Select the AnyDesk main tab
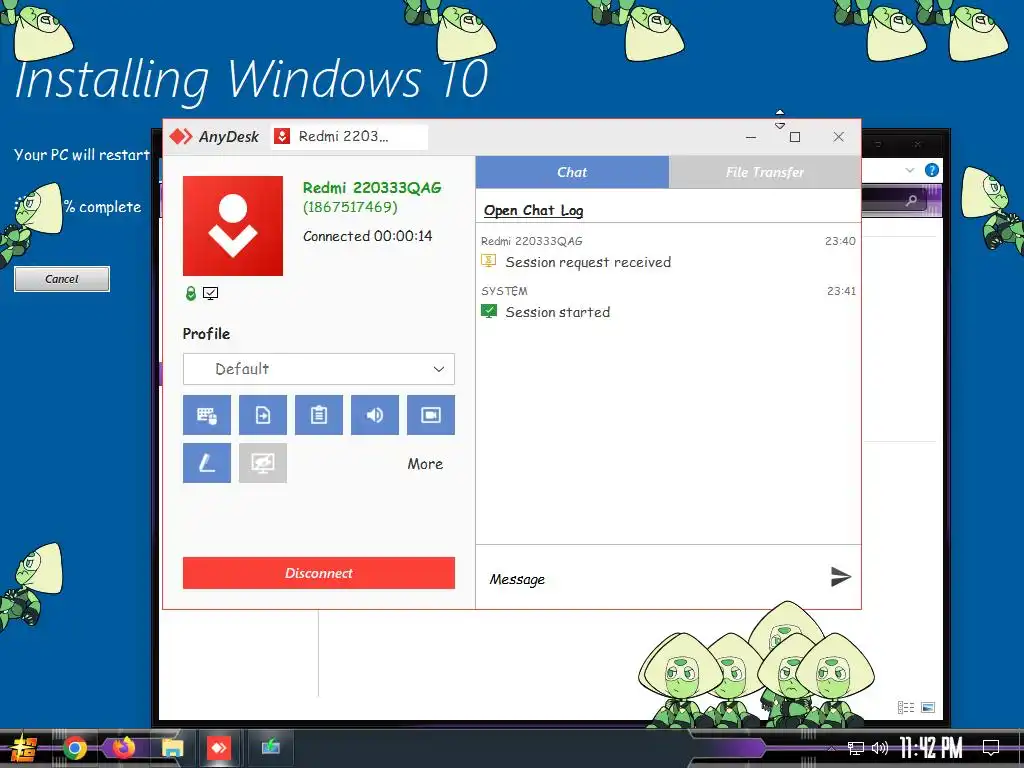 tap(214, 136)
